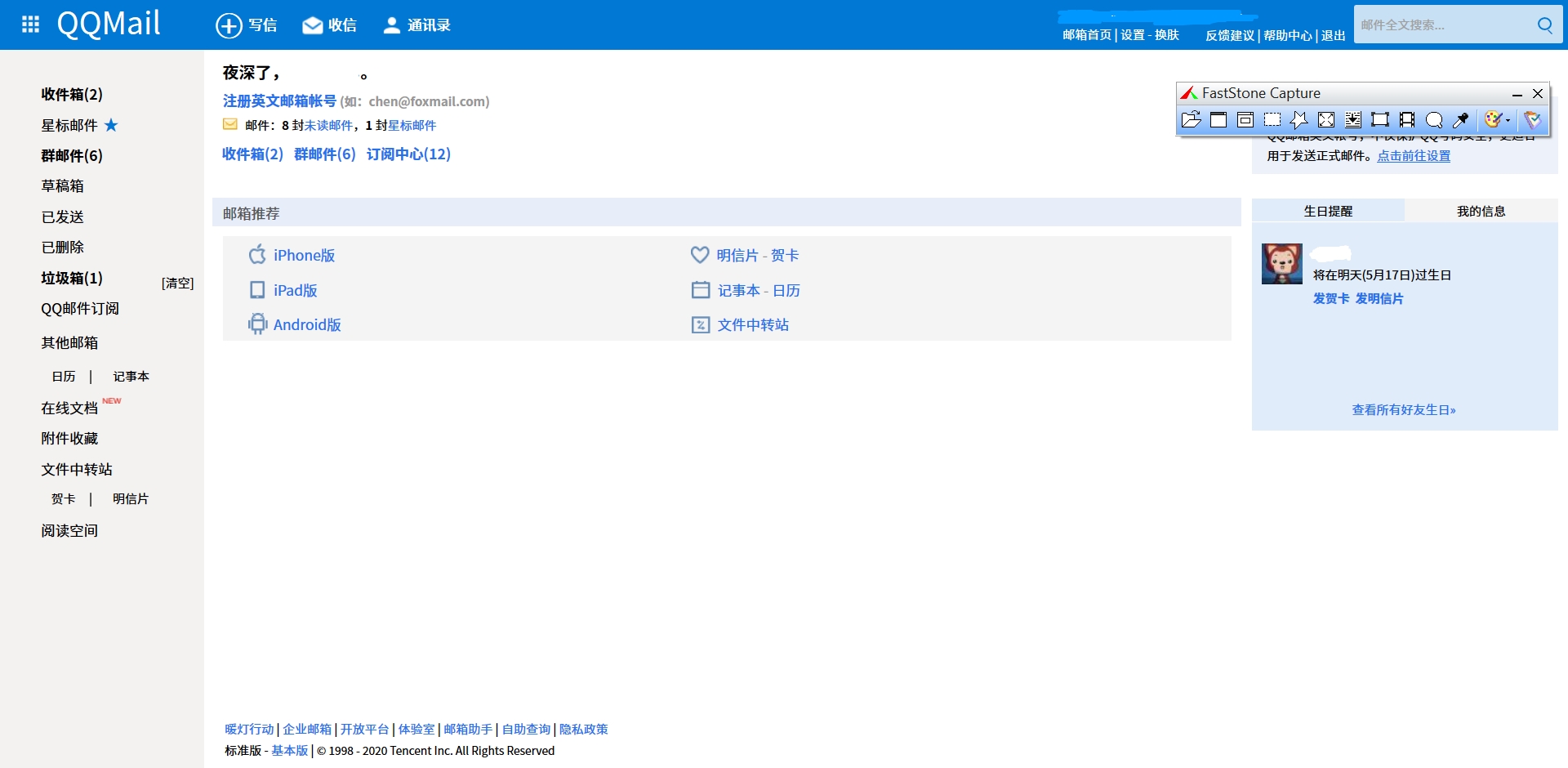Open 已发送 sent folder
Screen dimensions: 1568x768
coord(62,217)
